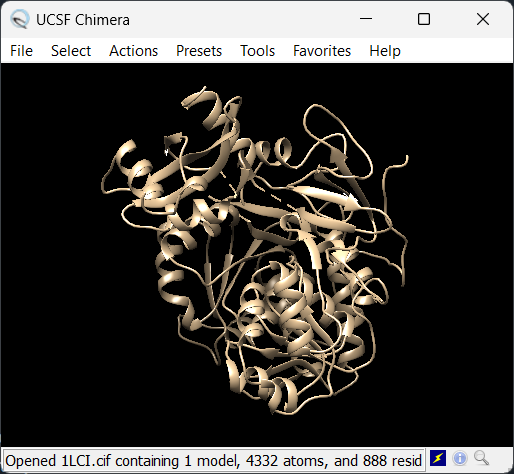Open the Presets menu
The height and width of the screenshot is (474, 514).
pos(199,51)
